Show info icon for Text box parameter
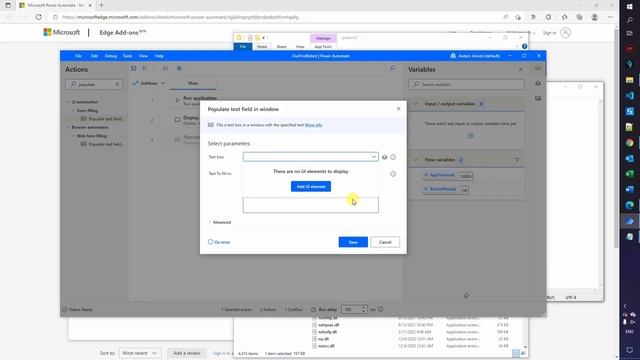Screen dimensions: 640x360 (393, 157)
